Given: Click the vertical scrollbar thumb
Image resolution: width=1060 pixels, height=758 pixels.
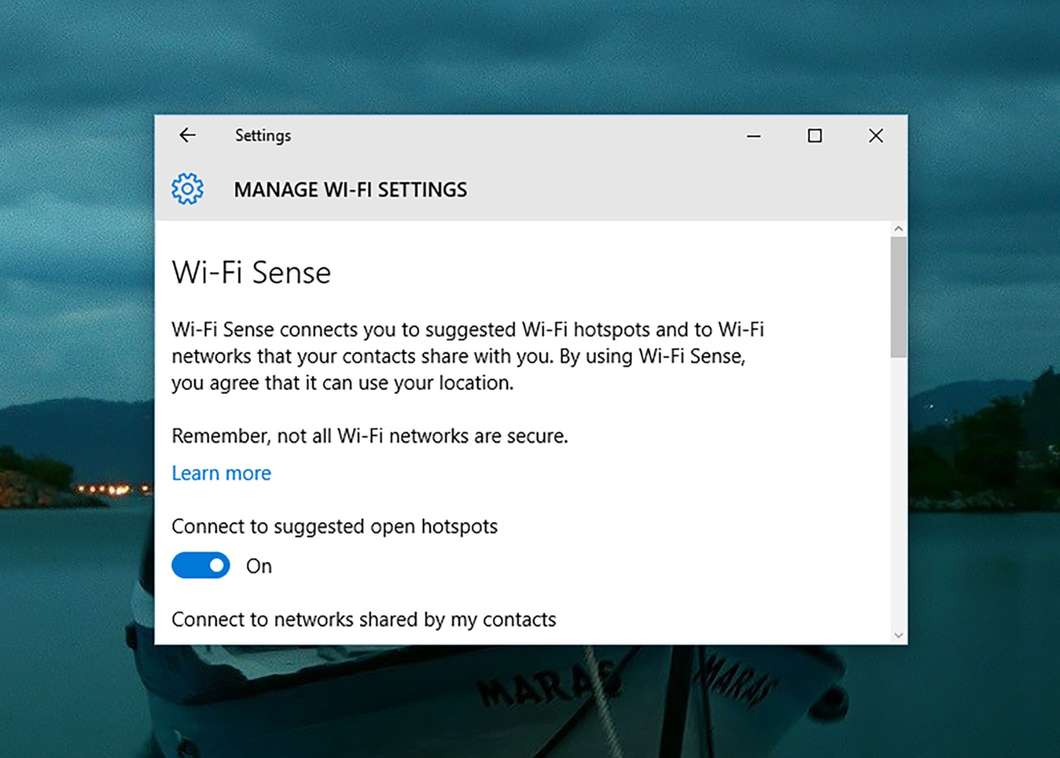Looking at the screenshot, I should 898,296.
